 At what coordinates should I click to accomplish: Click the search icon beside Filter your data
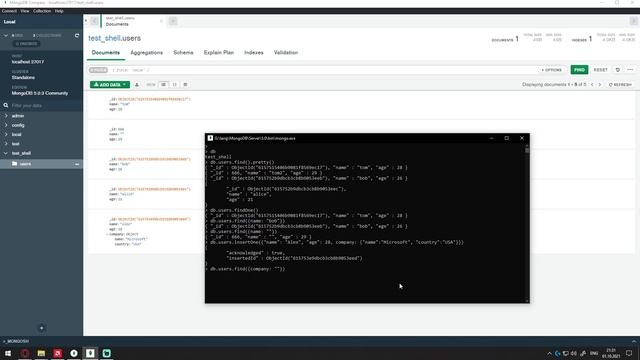[x=6, y=105]
